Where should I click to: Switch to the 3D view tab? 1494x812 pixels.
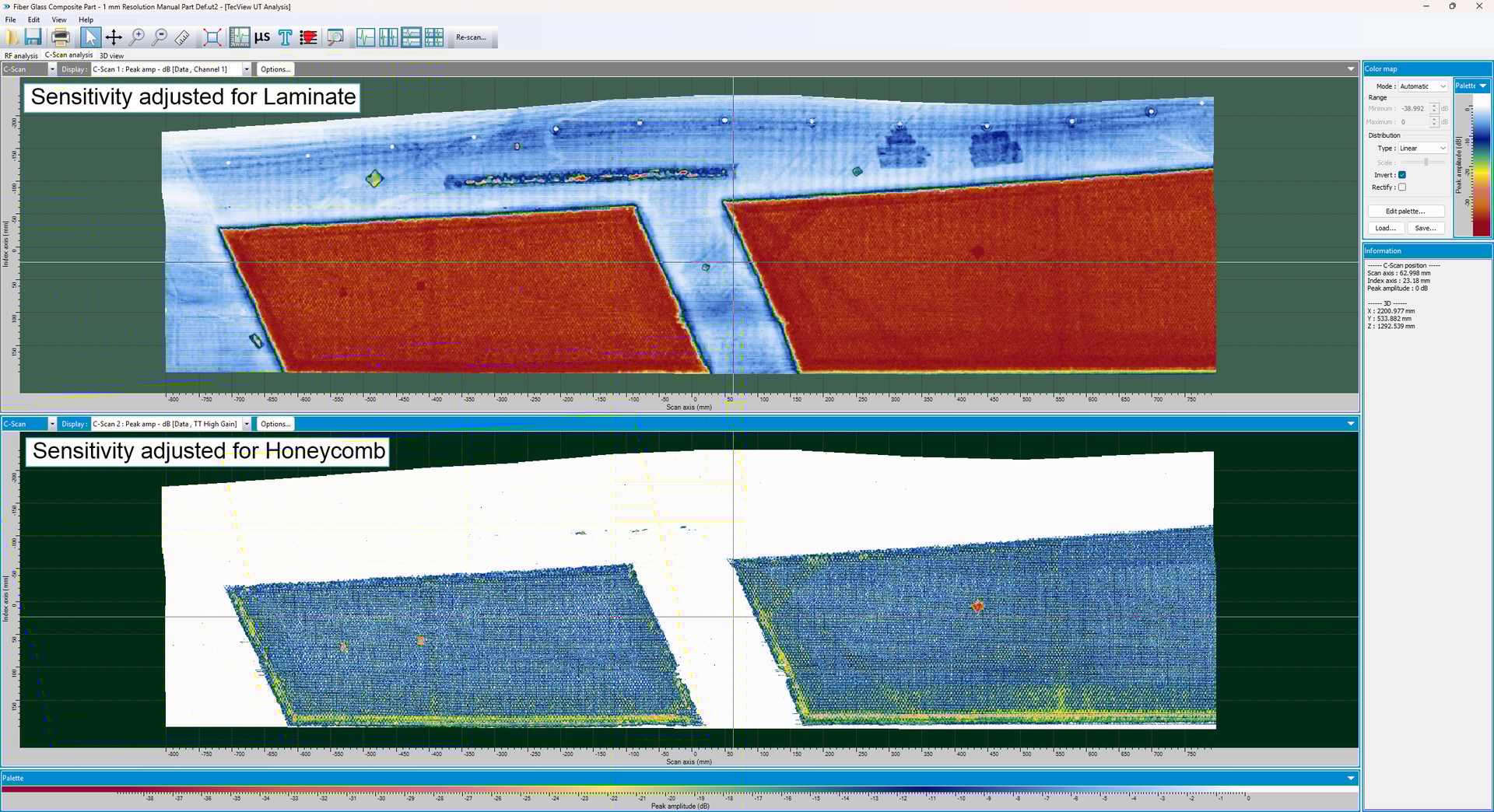coord(110,55)
